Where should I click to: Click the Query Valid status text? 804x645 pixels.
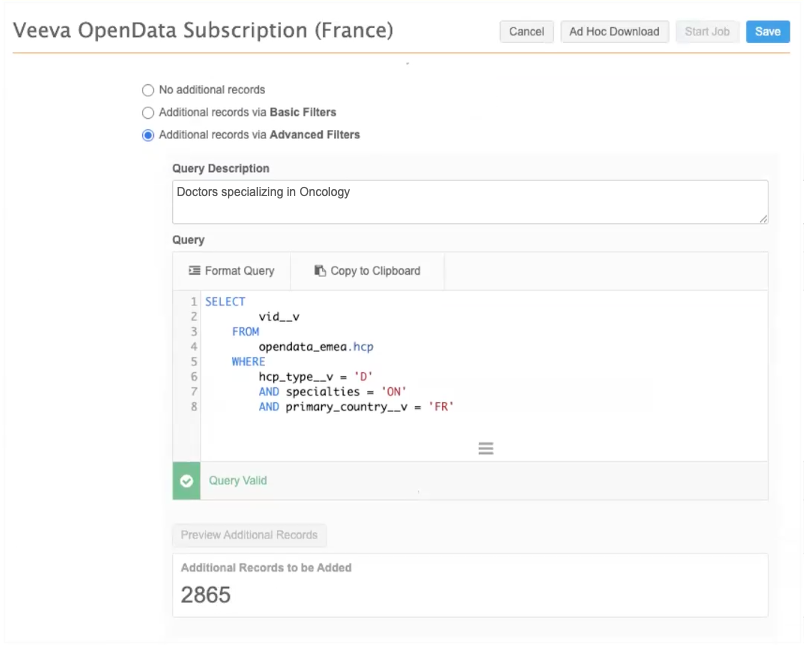[x=238, y=480]
